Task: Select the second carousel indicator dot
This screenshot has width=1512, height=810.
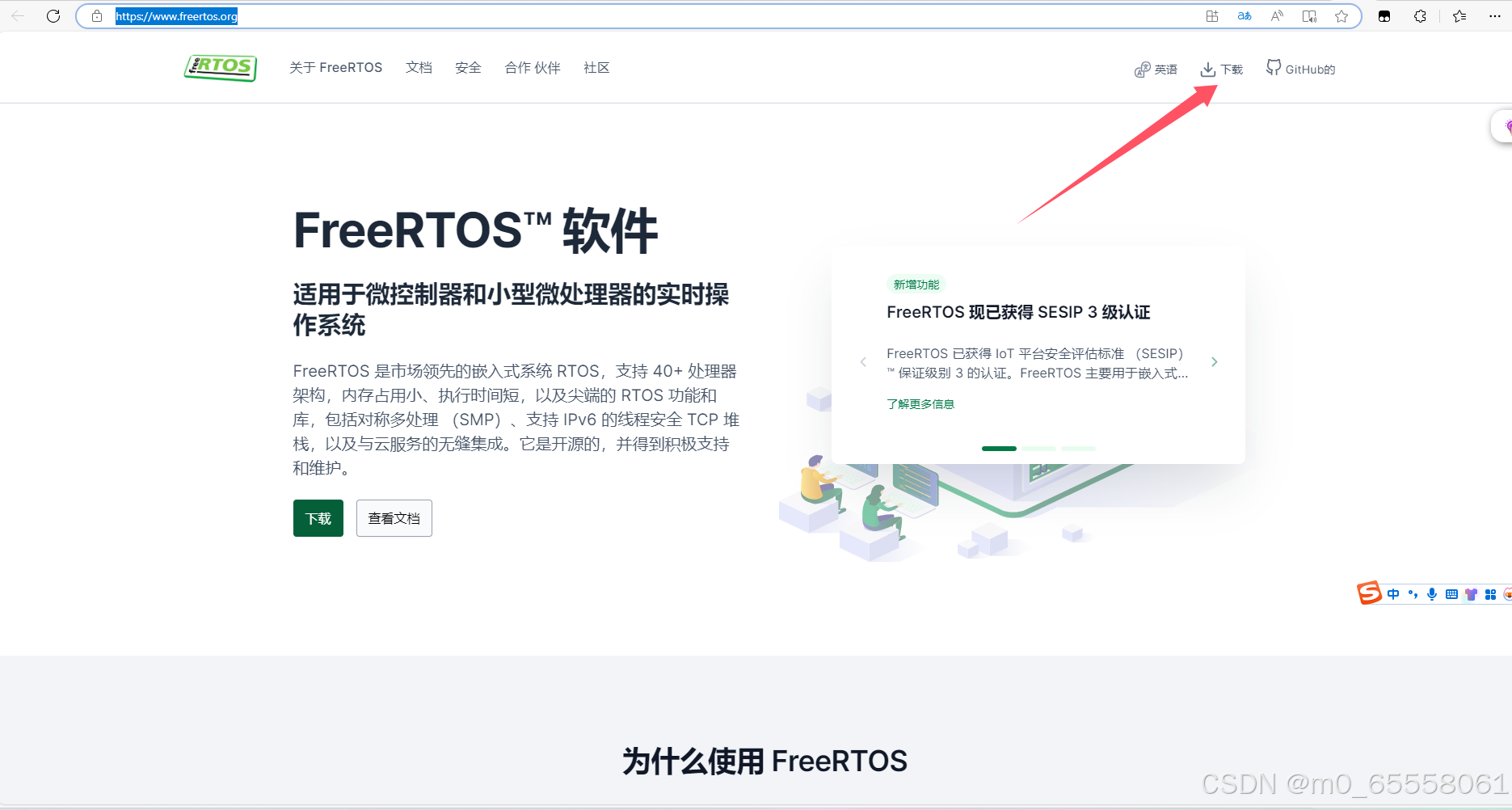Action: pyautogui.click(x=1039, y=449)
